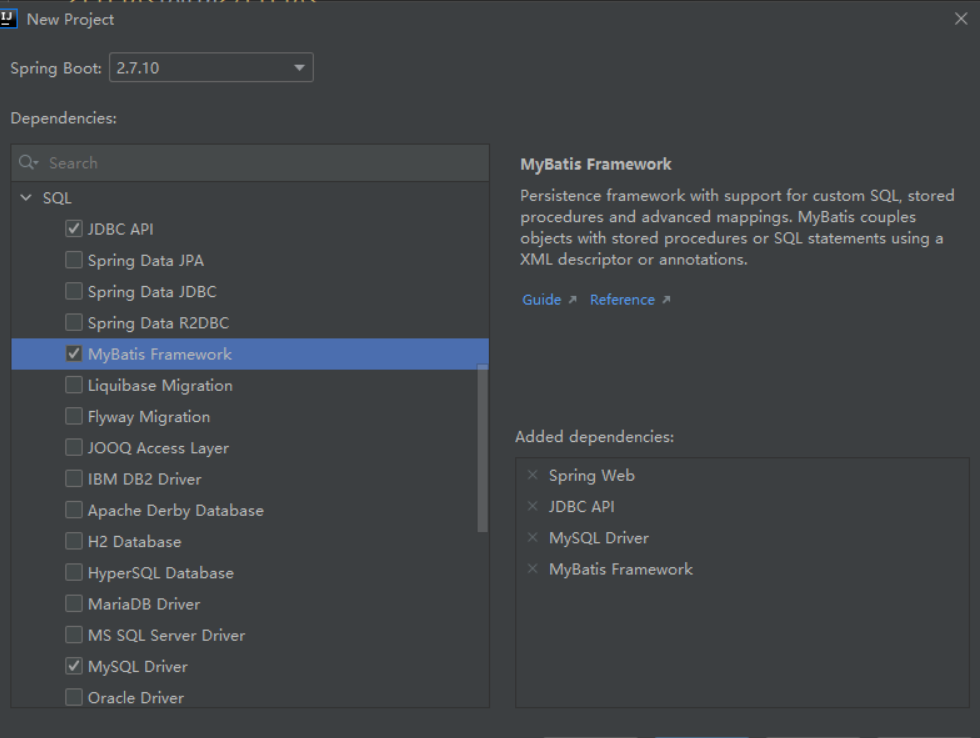980x738 pixels.
Task: Tick the Flyway Migration checkbox
Action: 73,416
